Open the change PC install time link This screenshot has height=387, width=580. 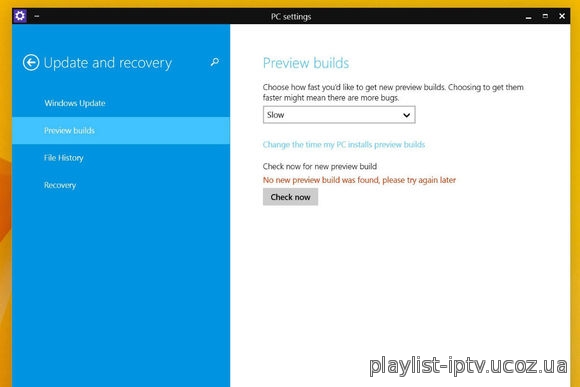(x=344, y=145)
